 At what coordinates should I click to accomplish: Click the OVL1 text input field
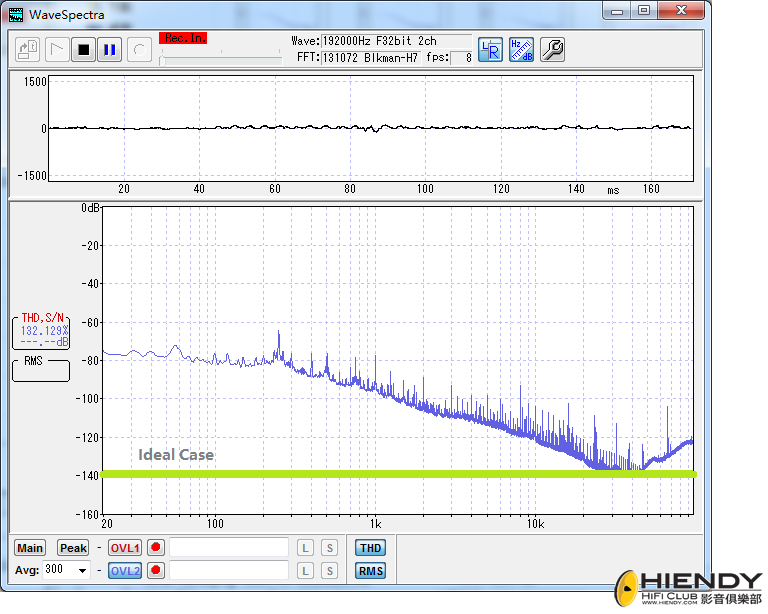228,548
